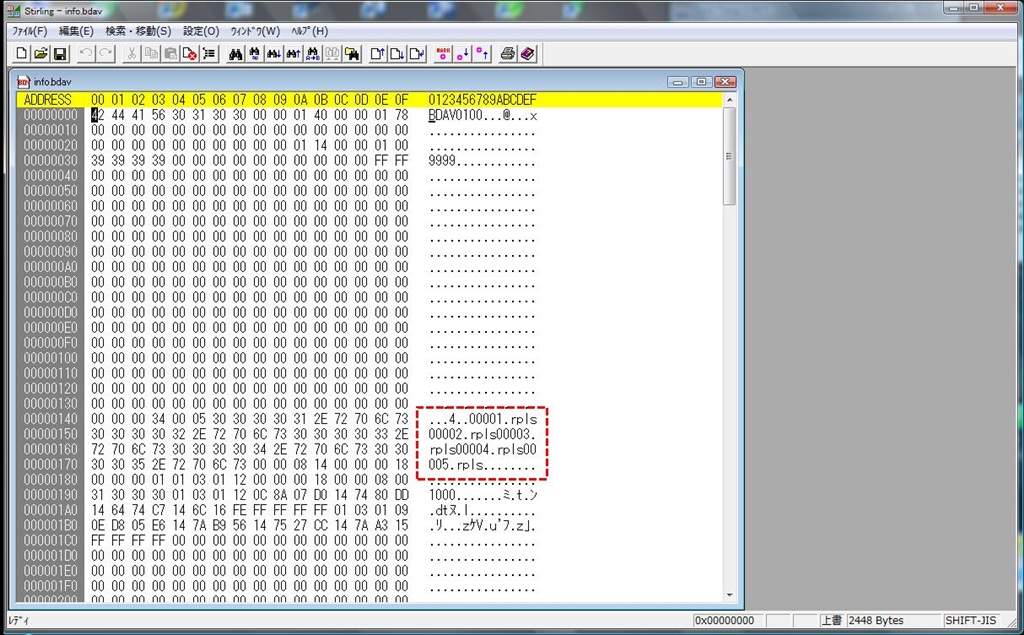The image size is (1024, 635).
Task: Toggle 上書 overwrite mode in status bar
Action: point(831,621)
